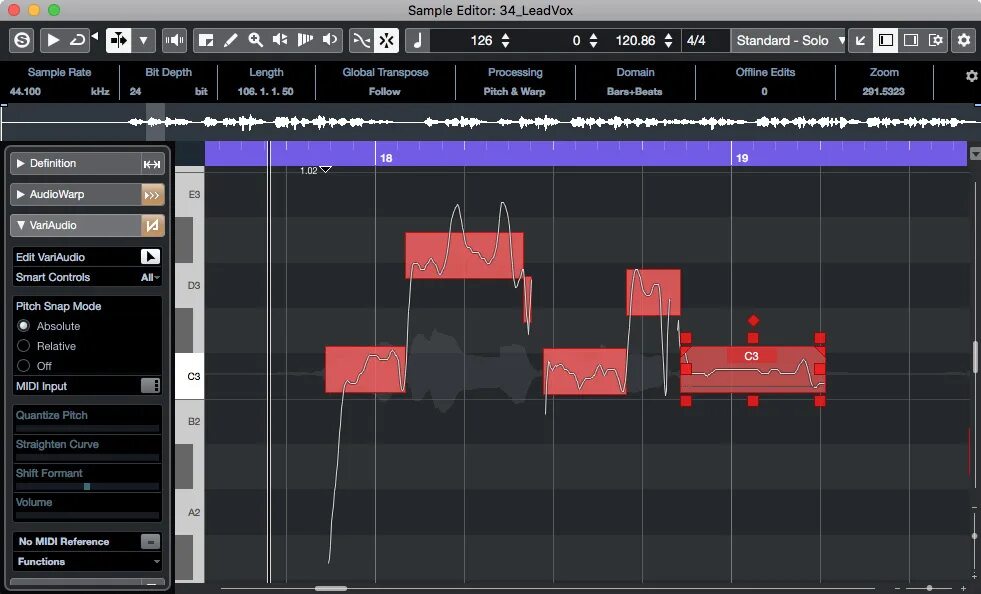The height and width of the screenshot is (594, 981).
Task: Click the Straighten Curve slider
Action: (x=88, y=458)
